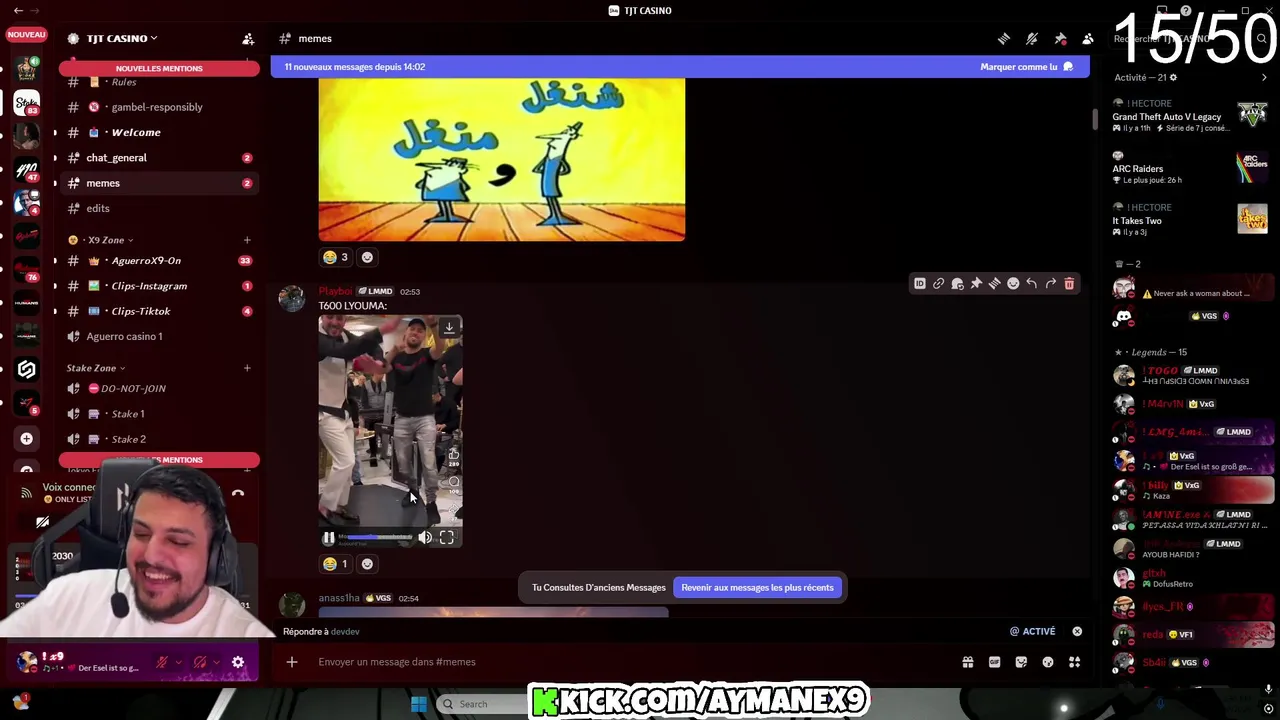This screenshot has height=720, width=1280.
Task: Cancel the reply close button
Action: coord(1077,631)
